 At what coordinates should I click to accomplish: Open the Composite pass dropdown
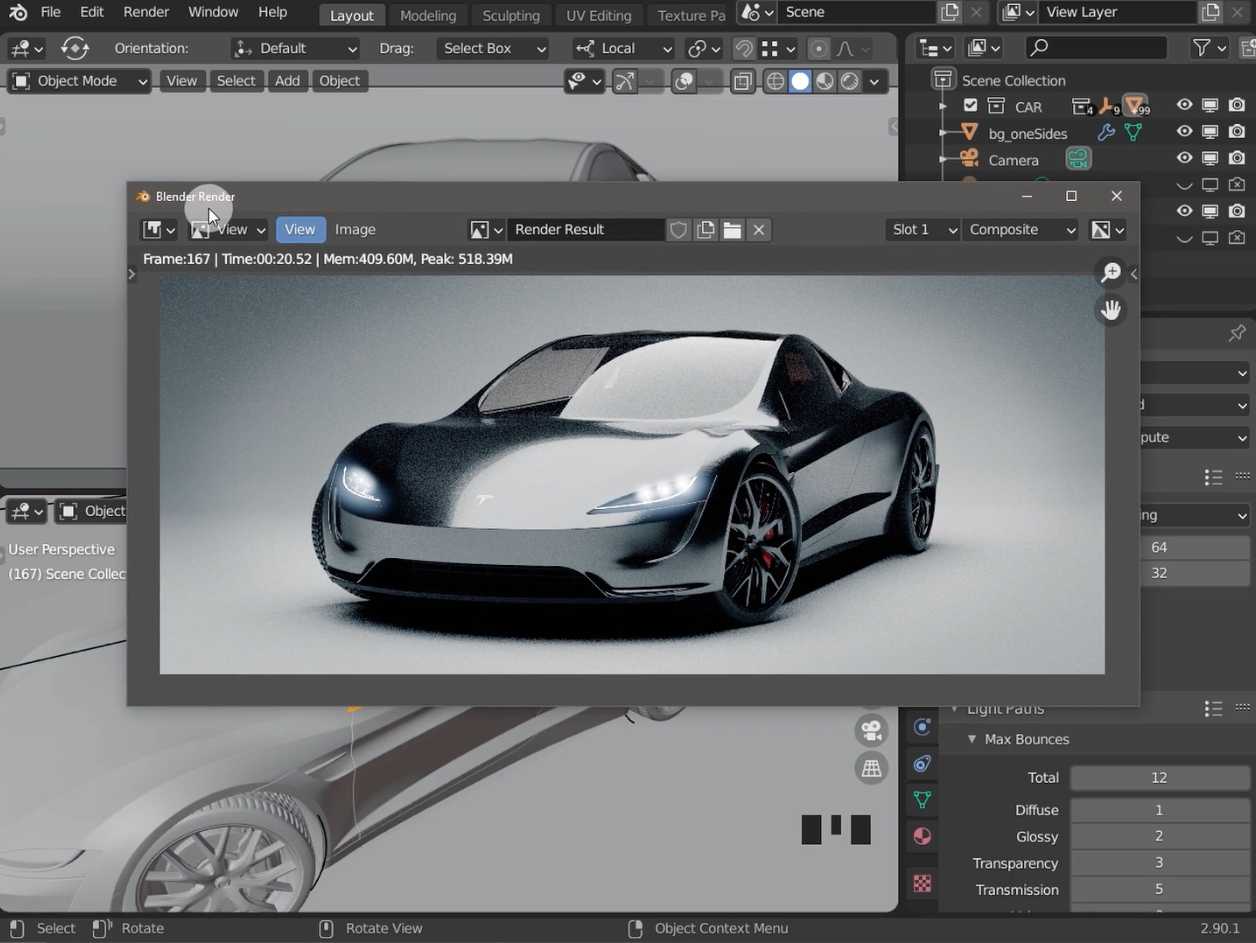(1021, 230)
